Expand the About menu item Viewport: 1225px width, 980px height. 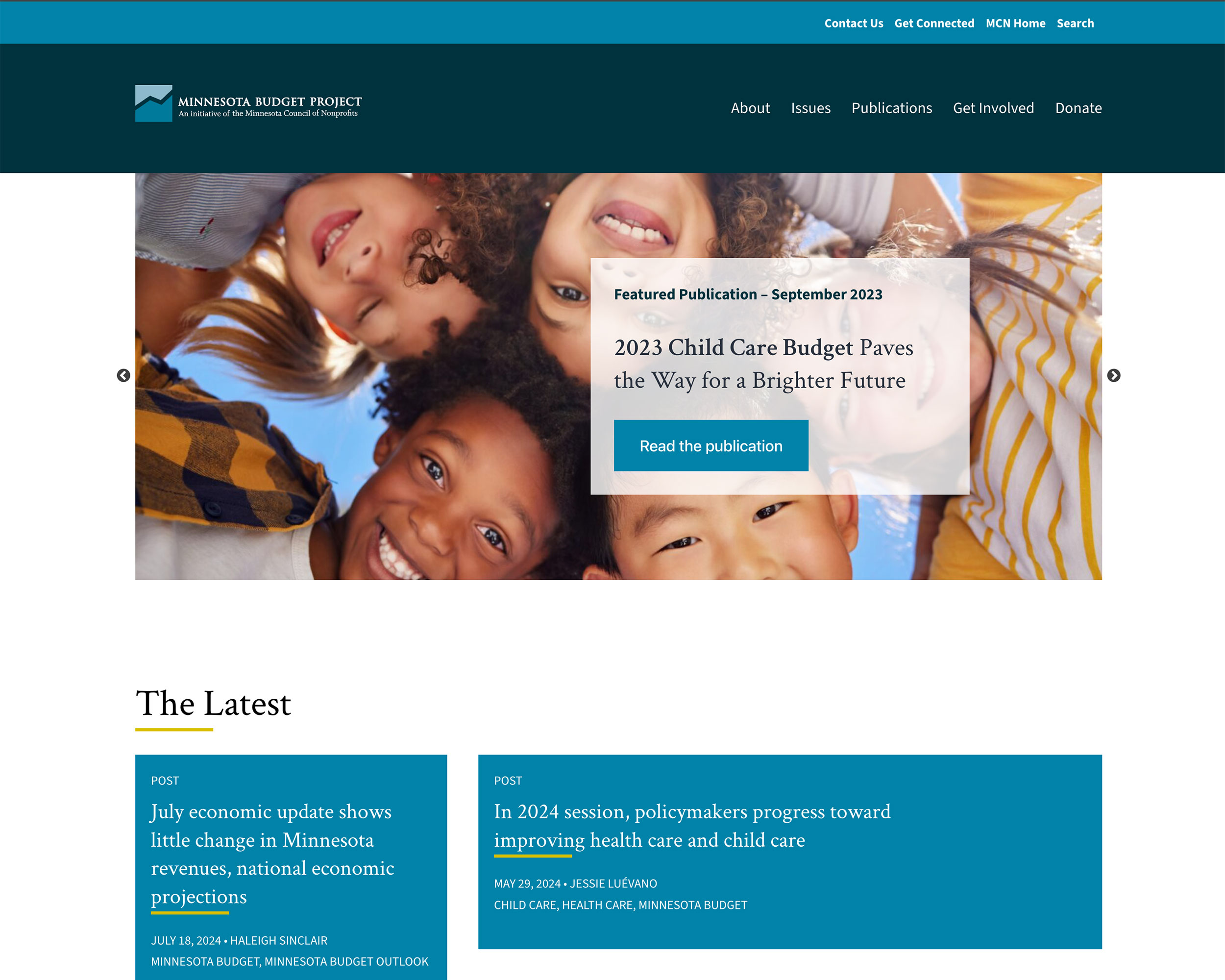click(751, 108)
